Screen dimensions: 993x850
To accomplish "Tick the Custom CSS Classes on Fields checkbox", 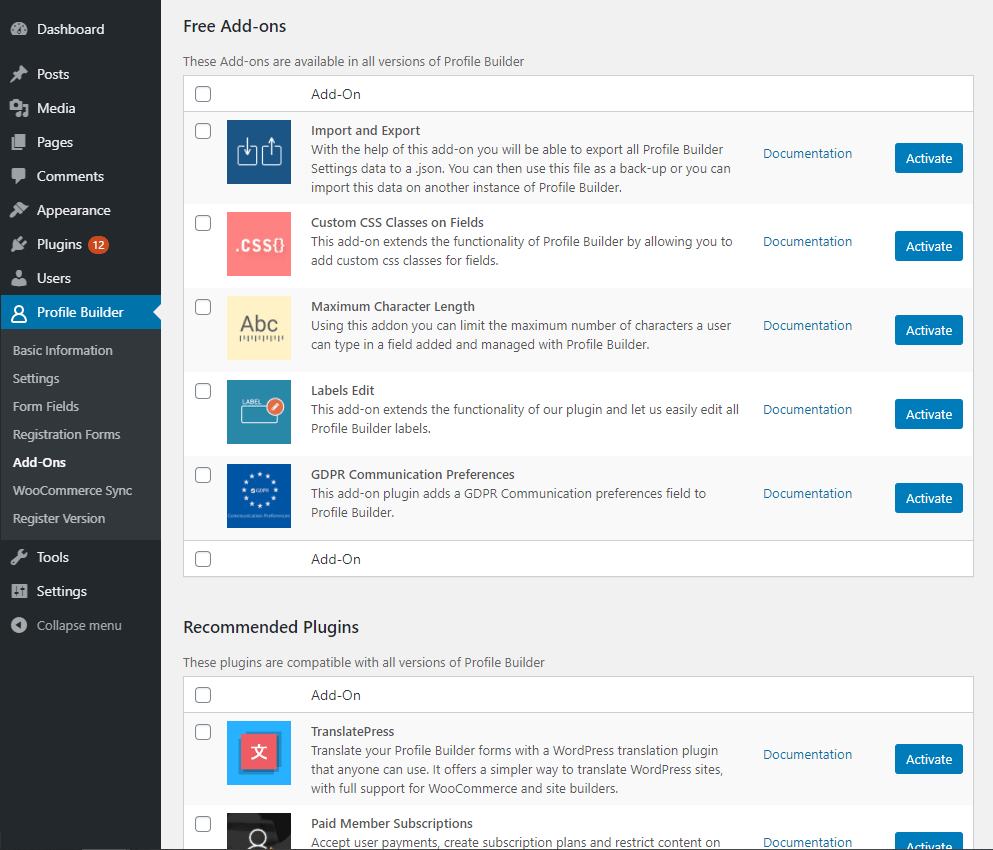I will (x=203, y=223).
